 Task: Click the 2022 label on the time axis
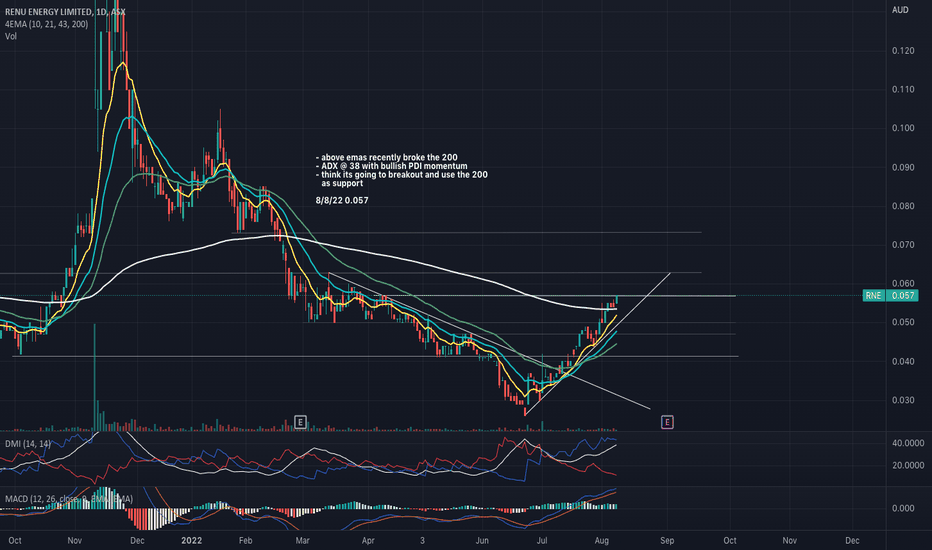(191, 540)
